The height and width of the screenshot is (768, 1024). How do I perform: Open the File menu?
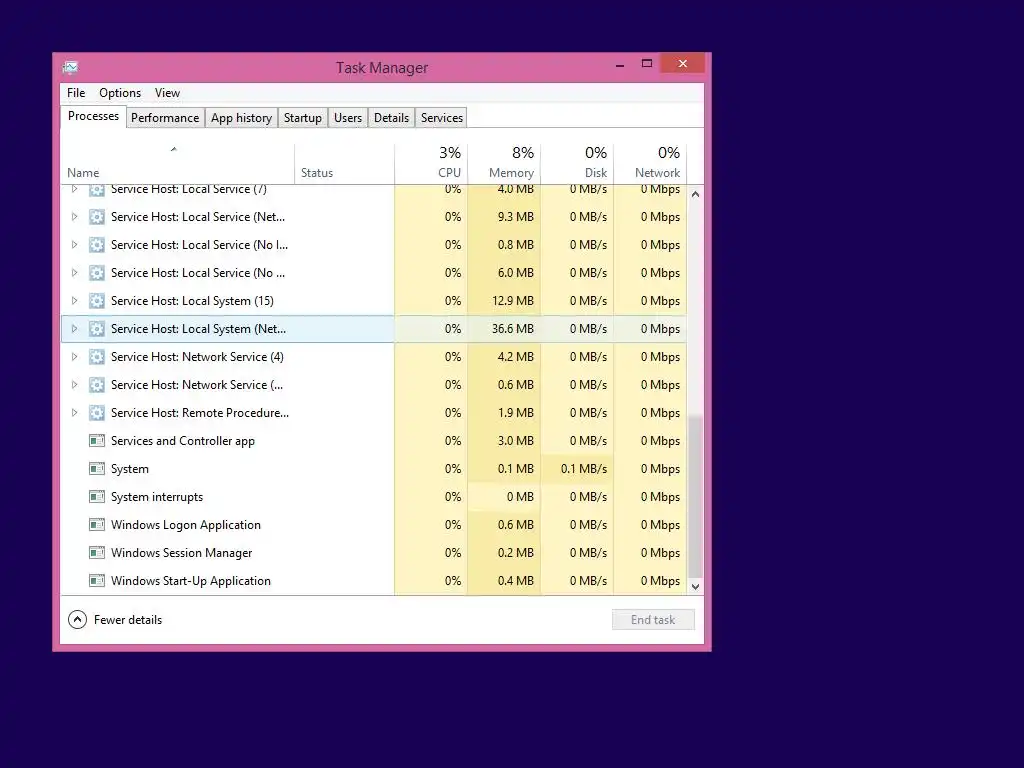point(76,93)
